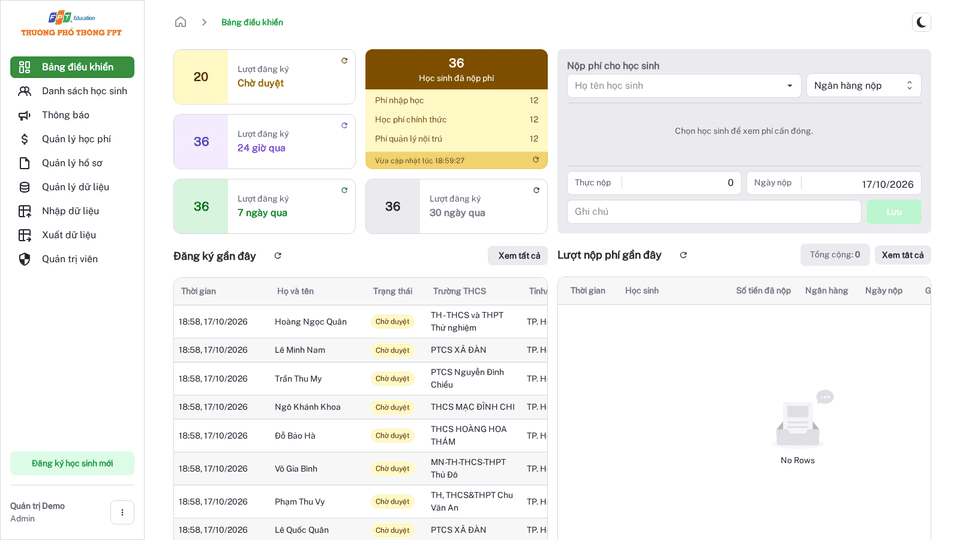Select the Ngô Khánh Khoa row name
The image size is (960, 540).
click(307, 407)
